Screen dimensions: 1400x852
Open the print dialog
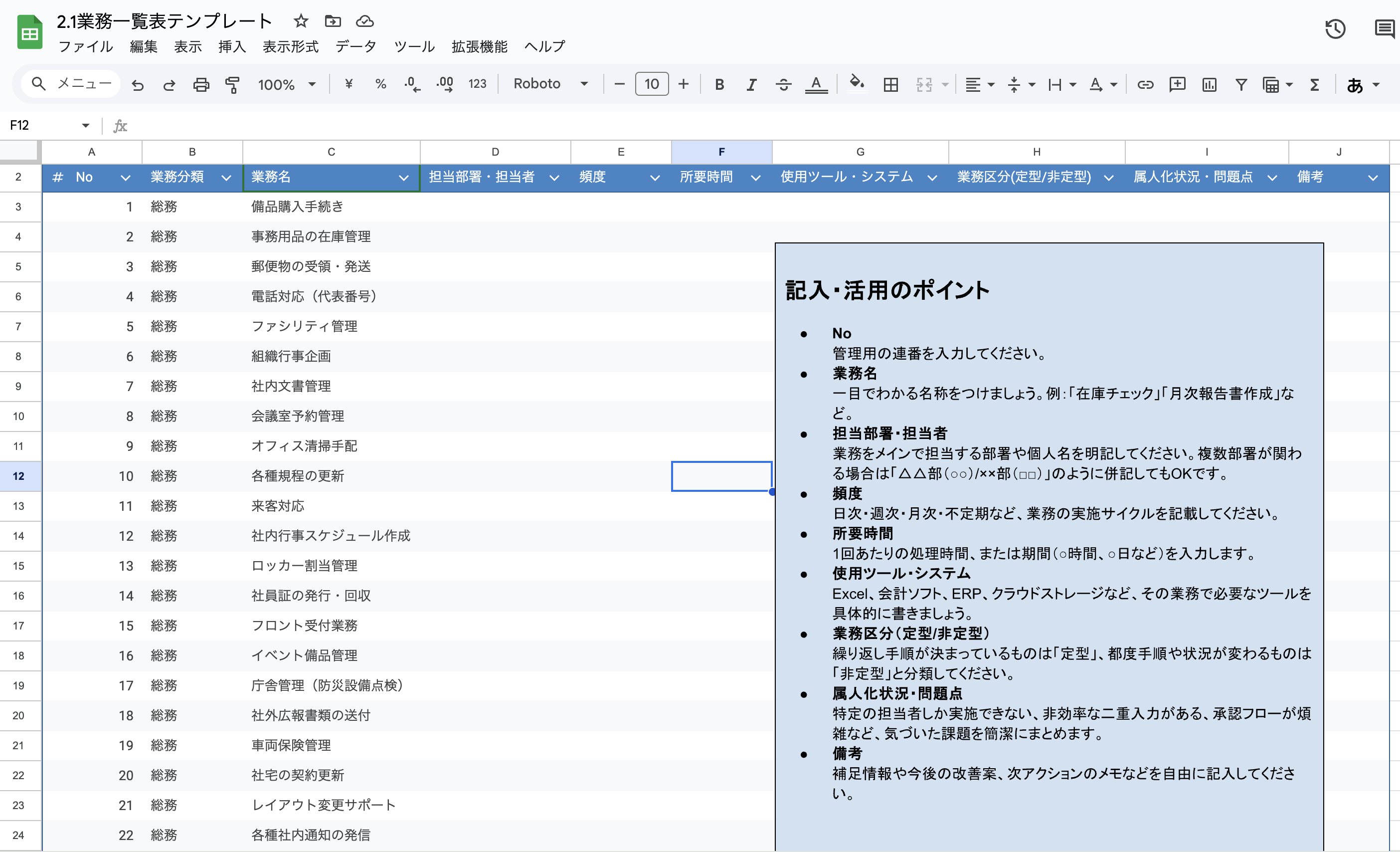201,83
